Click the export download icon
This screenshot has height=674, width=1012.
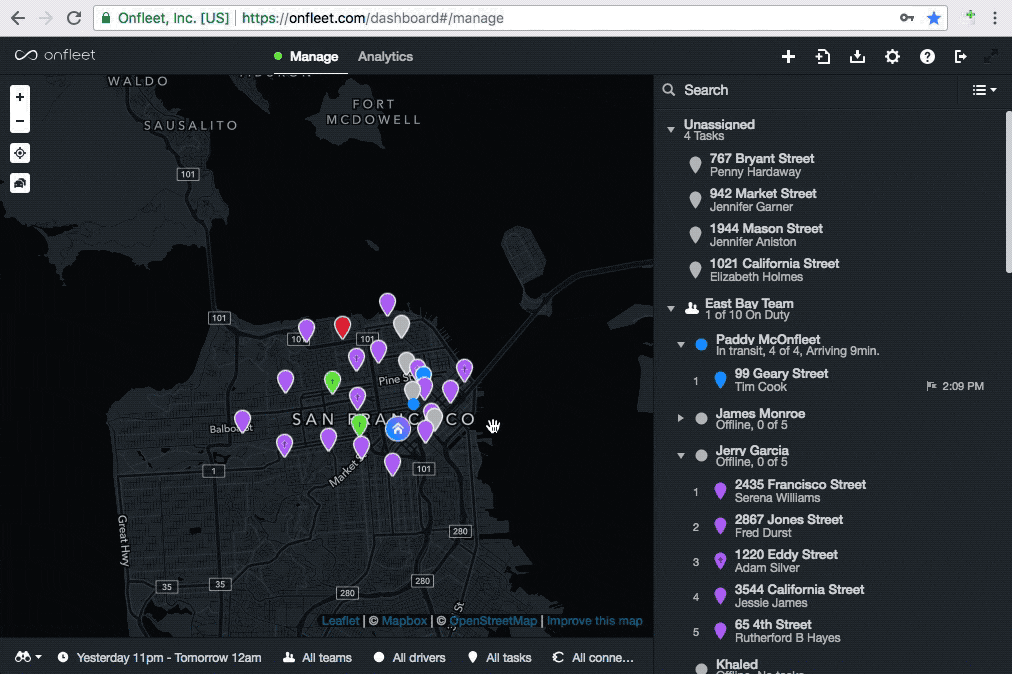pos(857,57)
